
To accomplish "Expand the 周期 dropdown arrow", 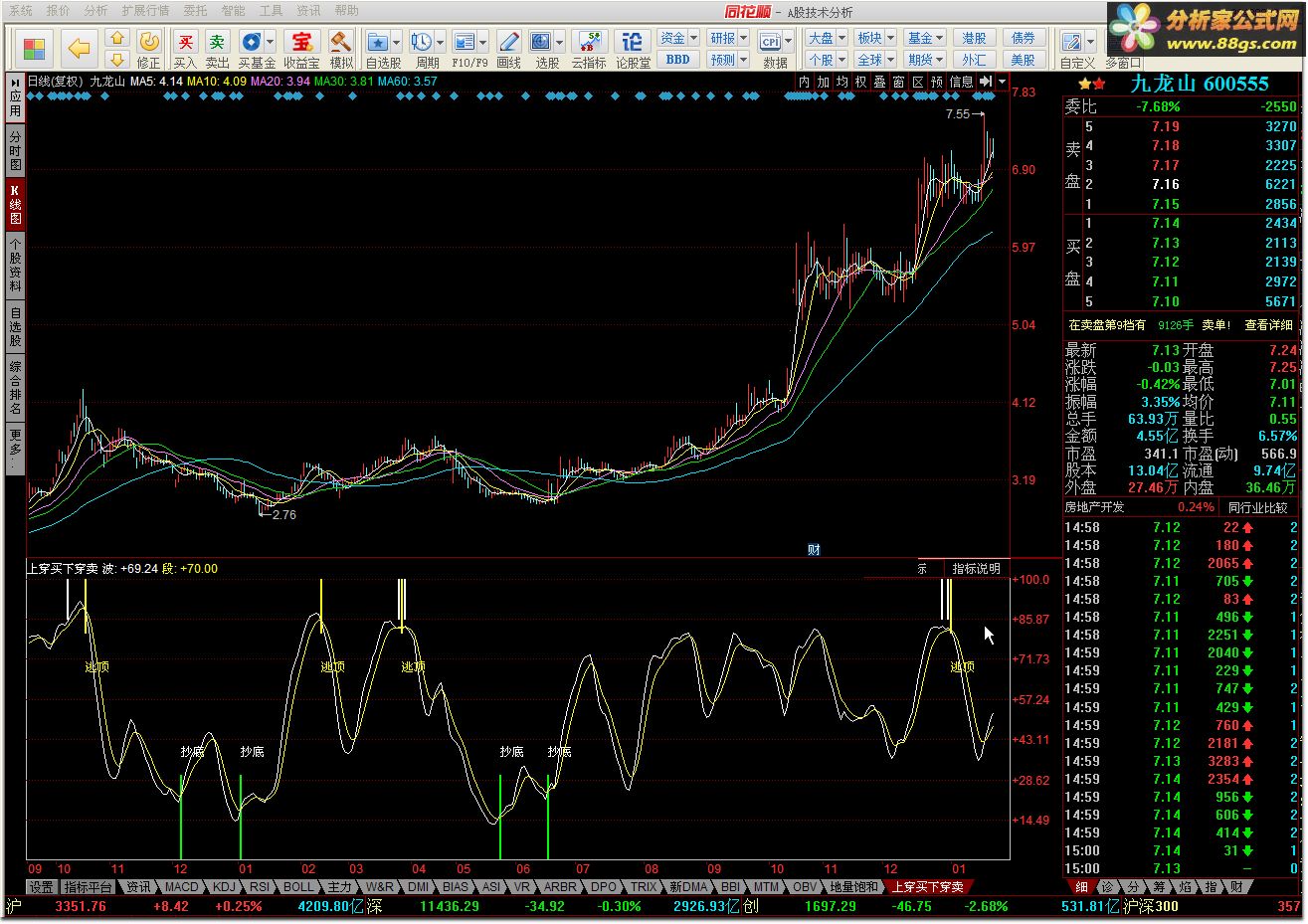I will click(x=440, y=43).
